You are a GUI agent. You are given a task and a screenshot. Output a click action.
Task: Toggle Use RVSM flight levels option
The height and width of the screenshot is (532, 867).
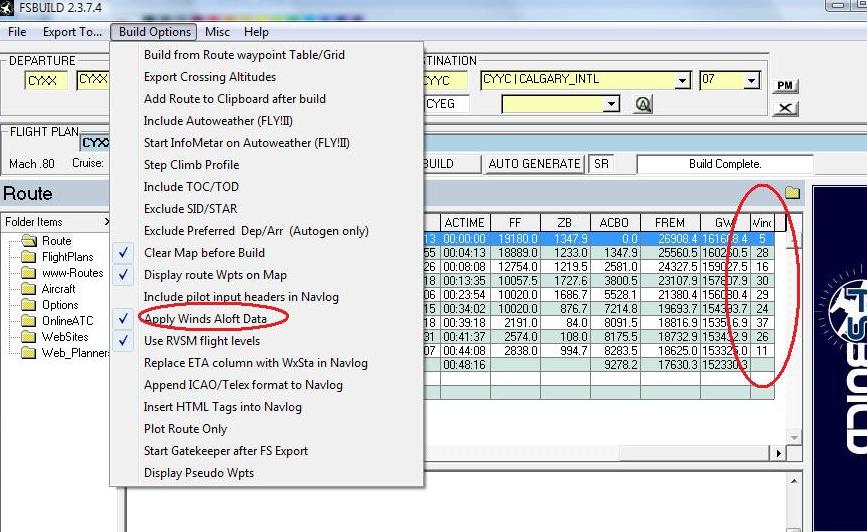[202, 341]
